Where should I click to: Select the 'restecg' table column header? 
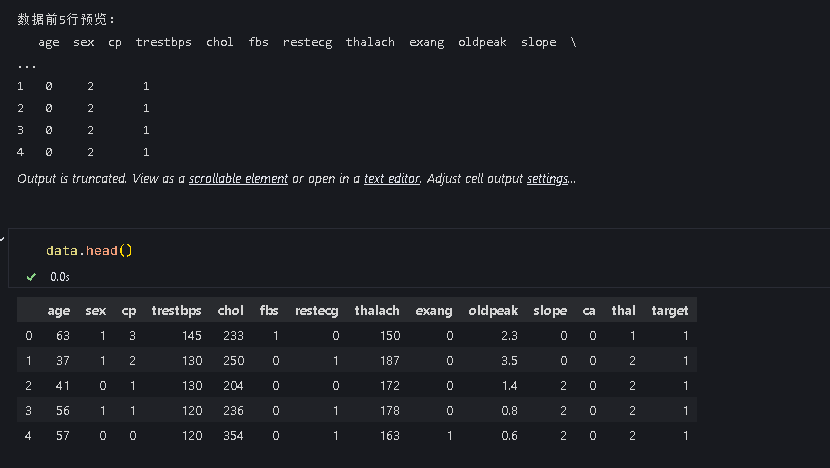tap(317, 310)
